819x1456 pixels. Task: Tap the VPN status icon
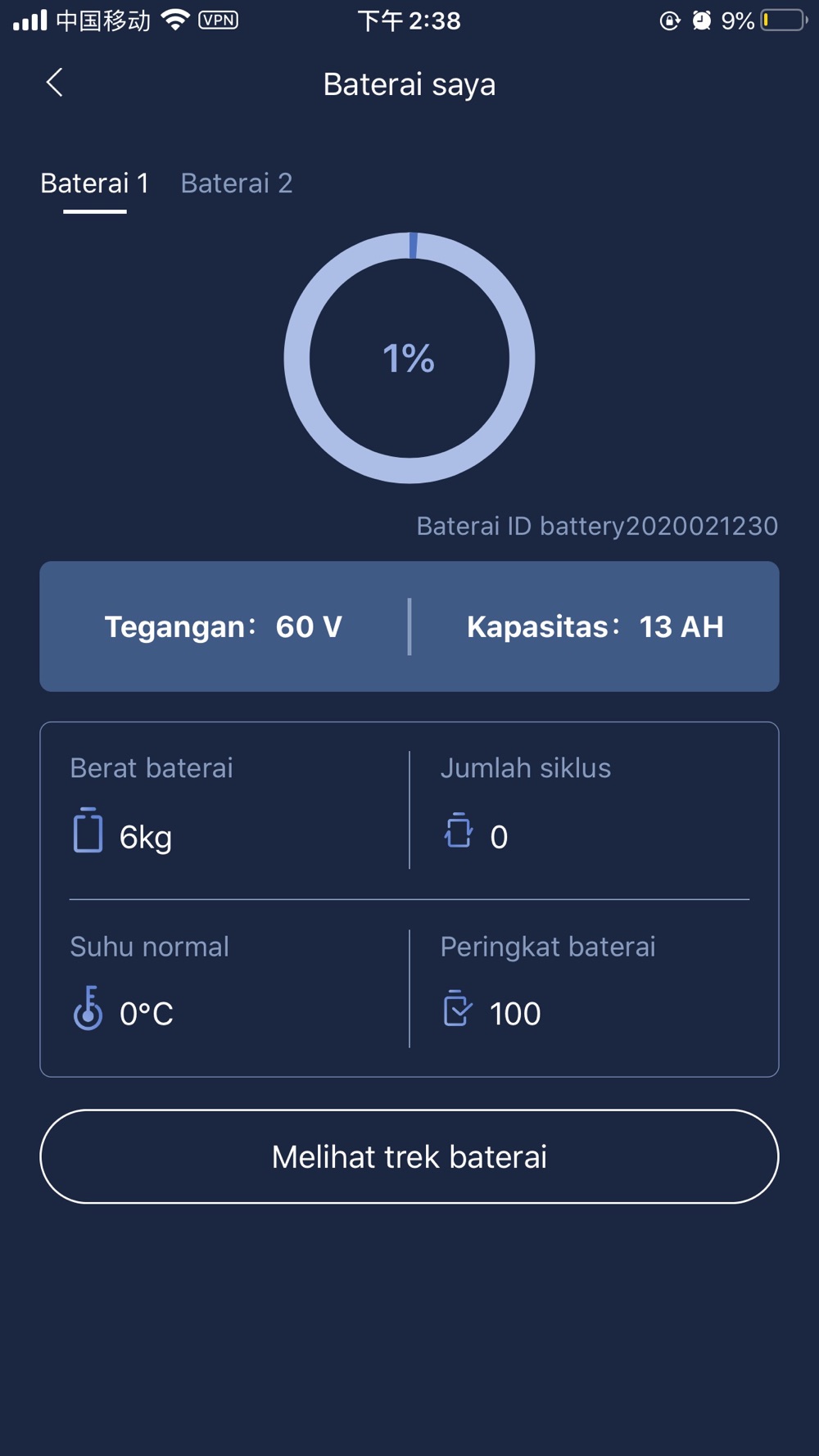pos(219,20)
